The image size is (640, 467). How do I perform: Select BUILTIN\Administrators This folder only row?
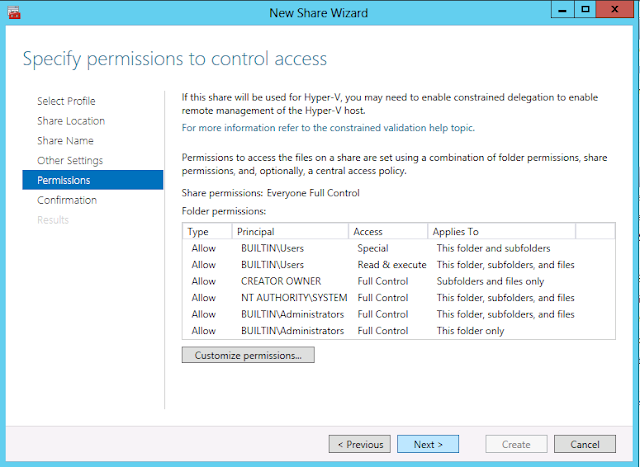399,331
